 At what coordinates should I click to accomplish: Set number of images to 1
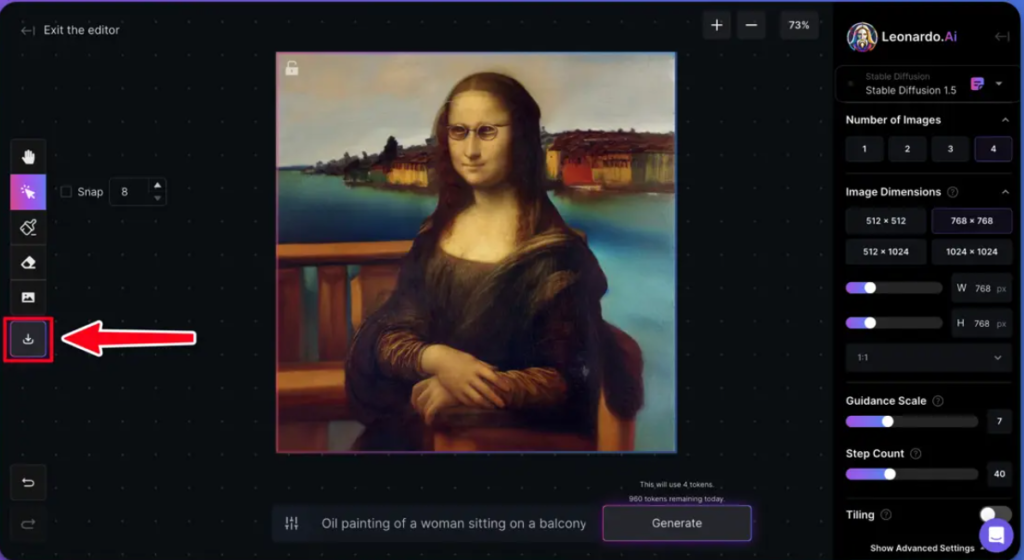864,149
